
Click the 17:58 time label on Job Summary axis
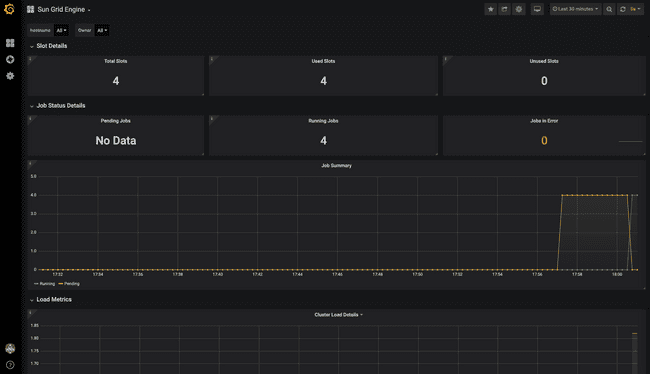pyautogui.click(x=577, y=274)
